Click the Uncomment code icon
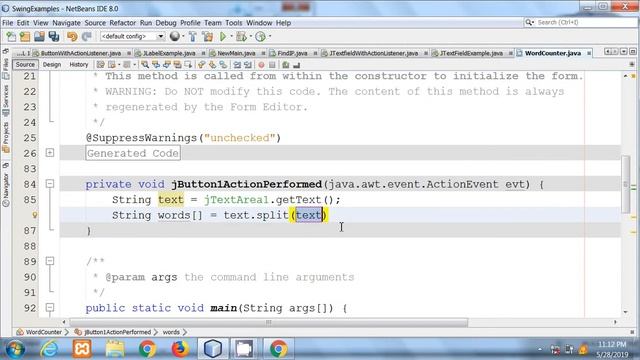Viewport: 640px width, 360px height. (x=297, y=64)
